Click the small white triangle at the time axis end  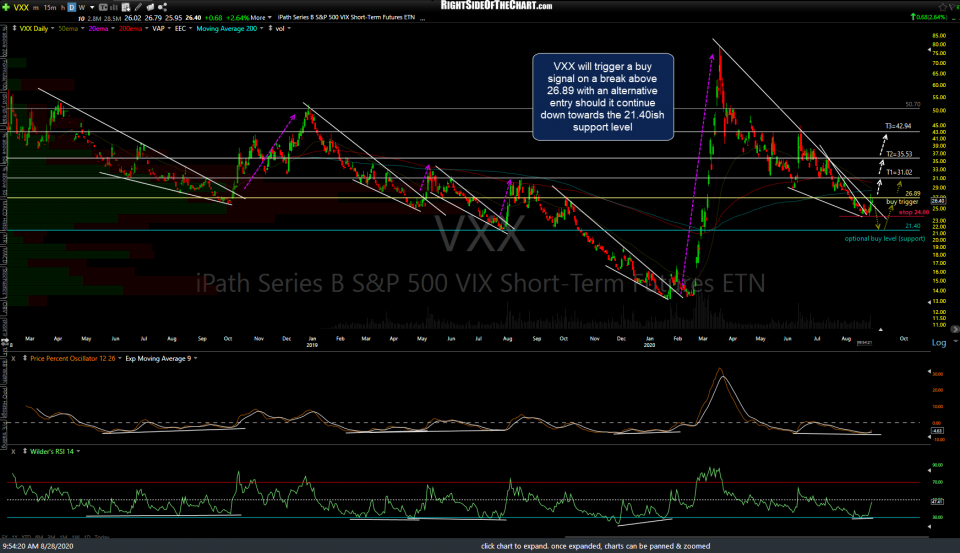880,329
